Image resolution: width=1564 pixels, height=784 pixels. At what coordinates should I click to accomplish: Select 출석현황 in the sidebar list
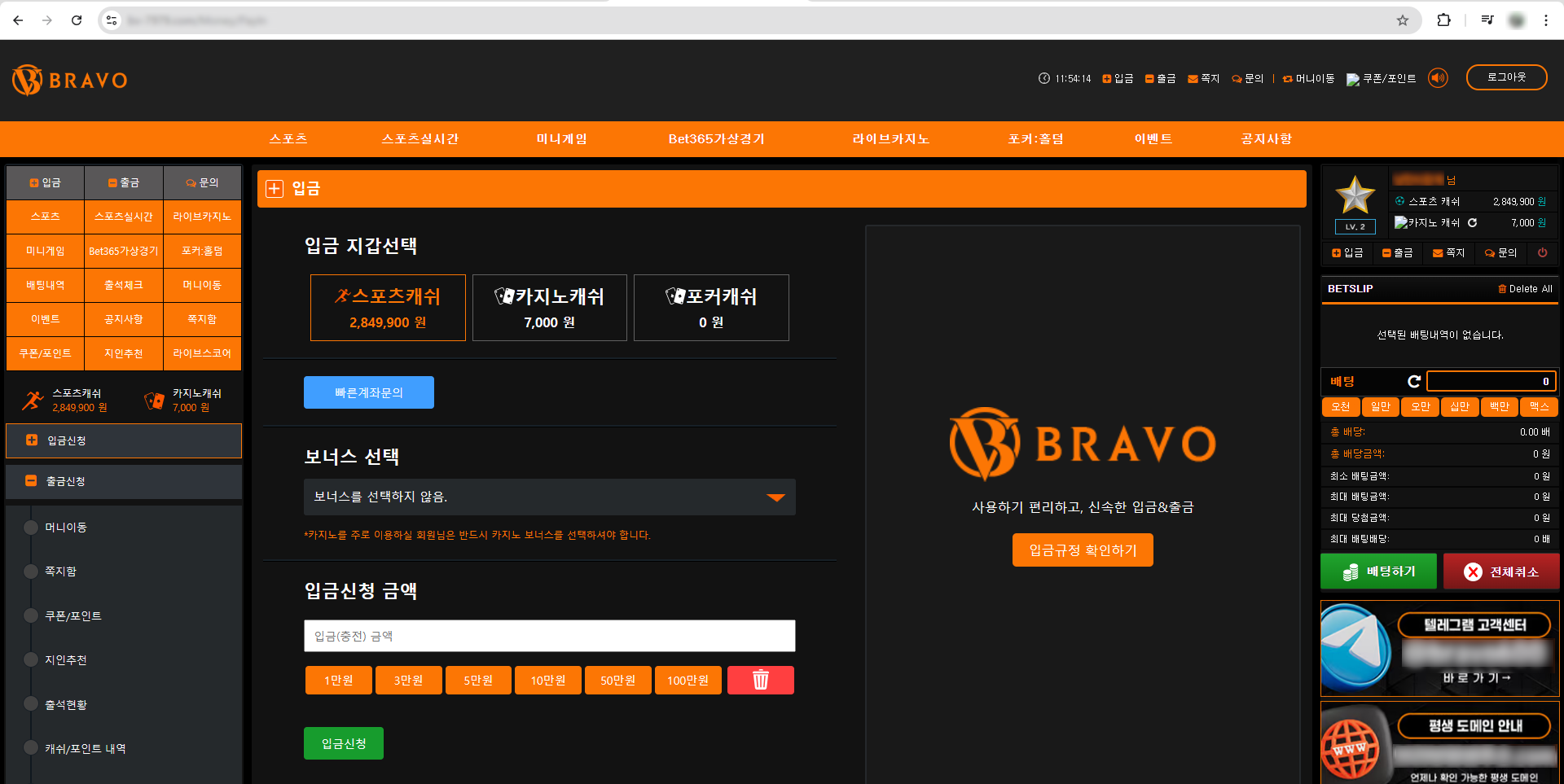point(66,705)
